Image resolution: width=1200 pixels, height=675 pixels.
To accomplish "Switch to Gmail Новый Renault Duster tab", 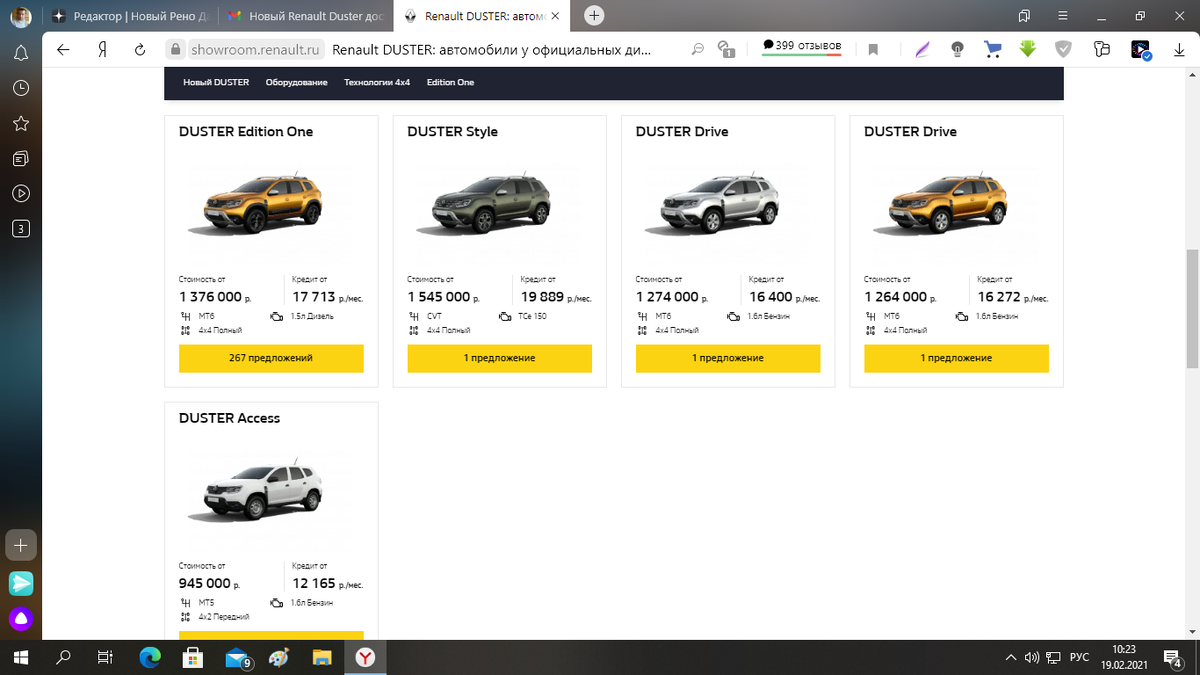I will [x=305, y=17].
